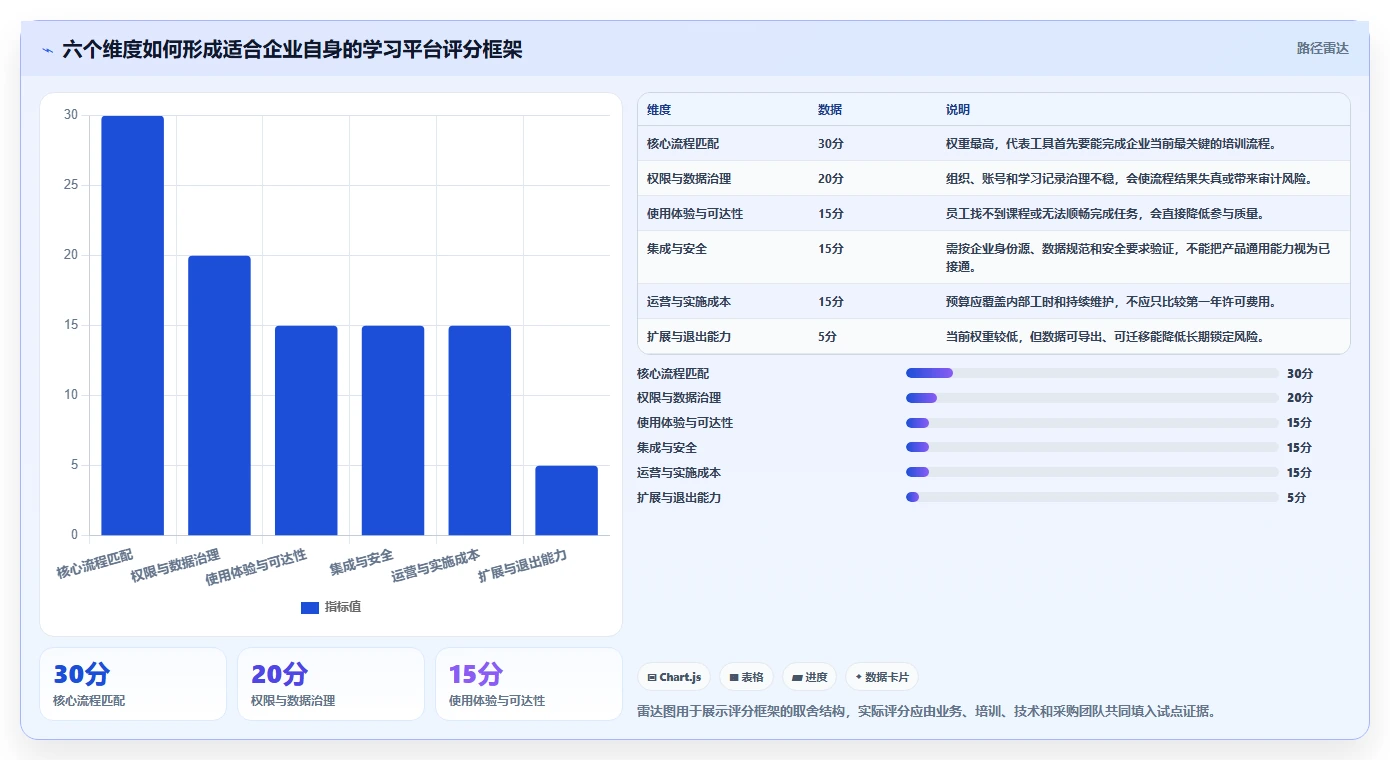Select the 表格 tag chip

(x=746, y=677)
